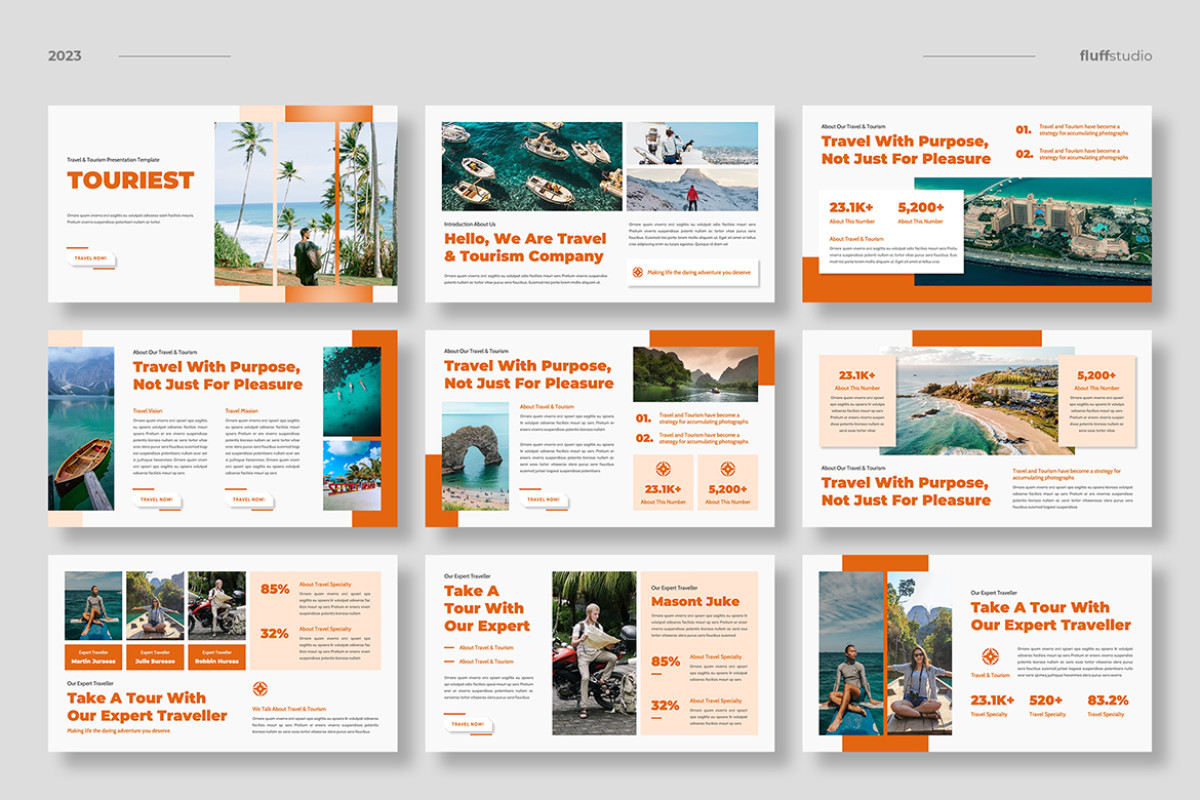Click the sea arch rock photo
Image resolution: width=1200 pixels, height=800 pixels.
[475, 456]
